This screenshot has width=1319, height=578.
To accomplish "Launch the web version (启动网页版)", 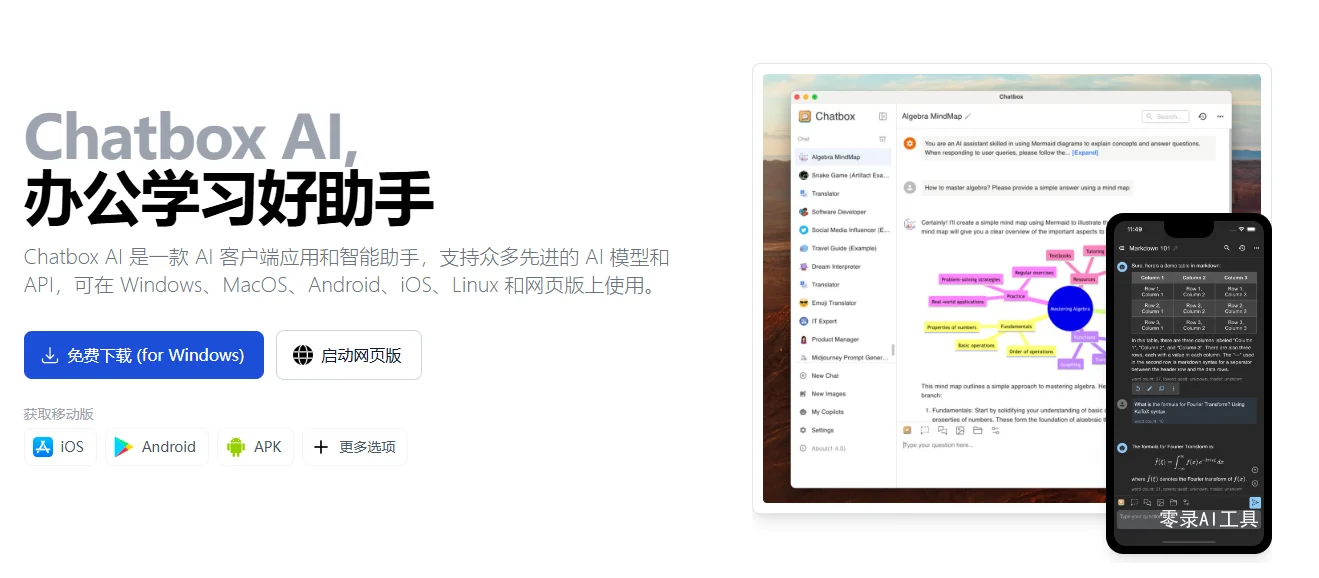I will pos(349,355).
